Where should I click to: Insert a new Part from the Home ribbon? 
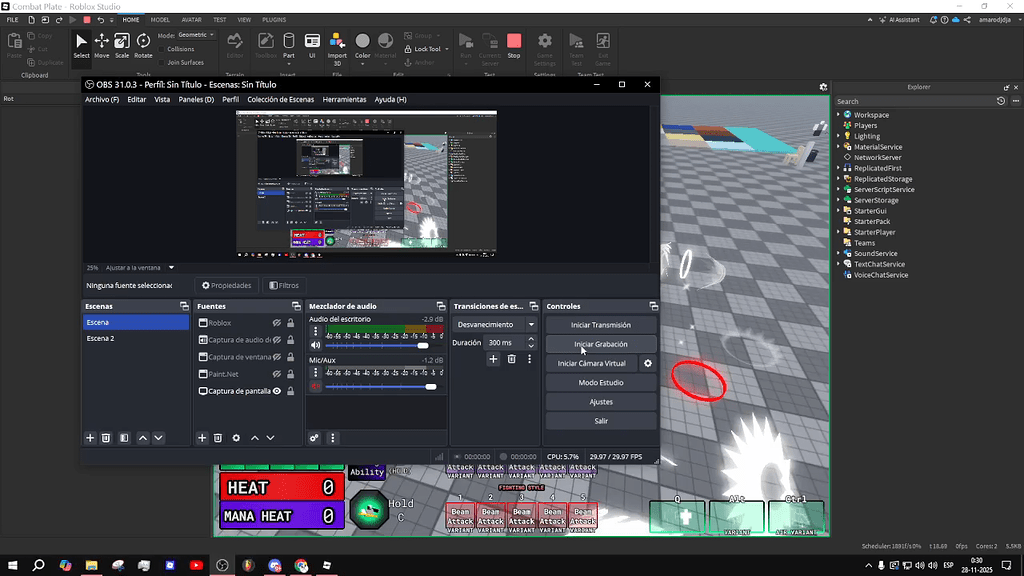[289, 42]
